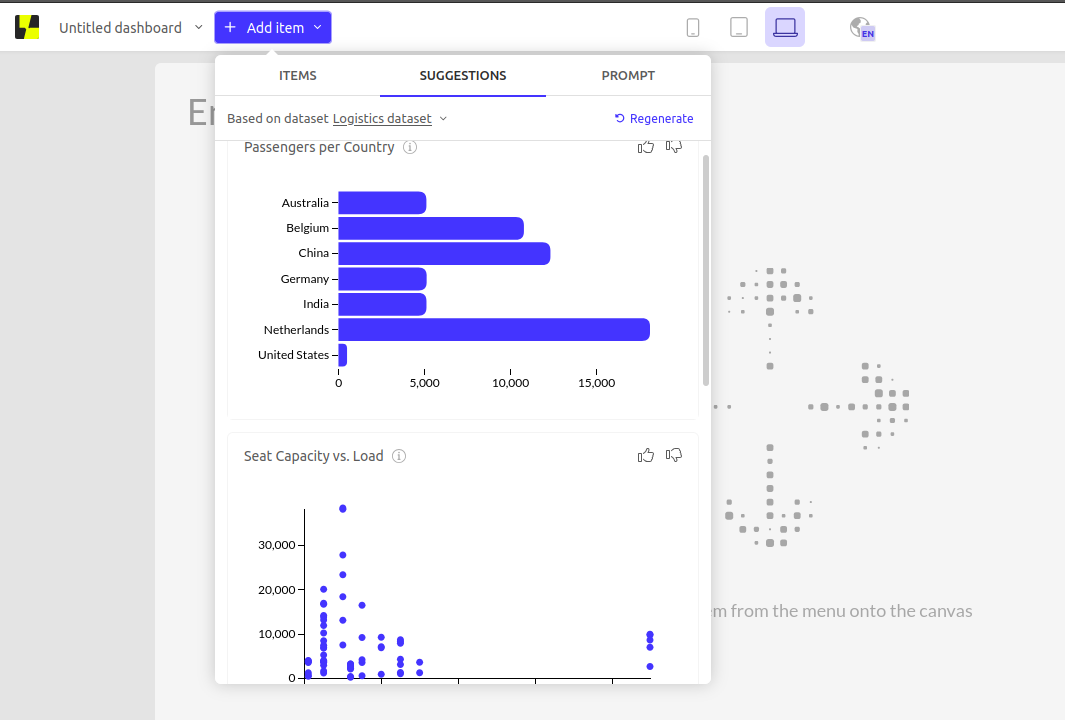Image resolution: width=1065 pixels, height=720 pixels.
Task: Thumbs down Seat Capacity vs. Load
Action: coord(674,456)
